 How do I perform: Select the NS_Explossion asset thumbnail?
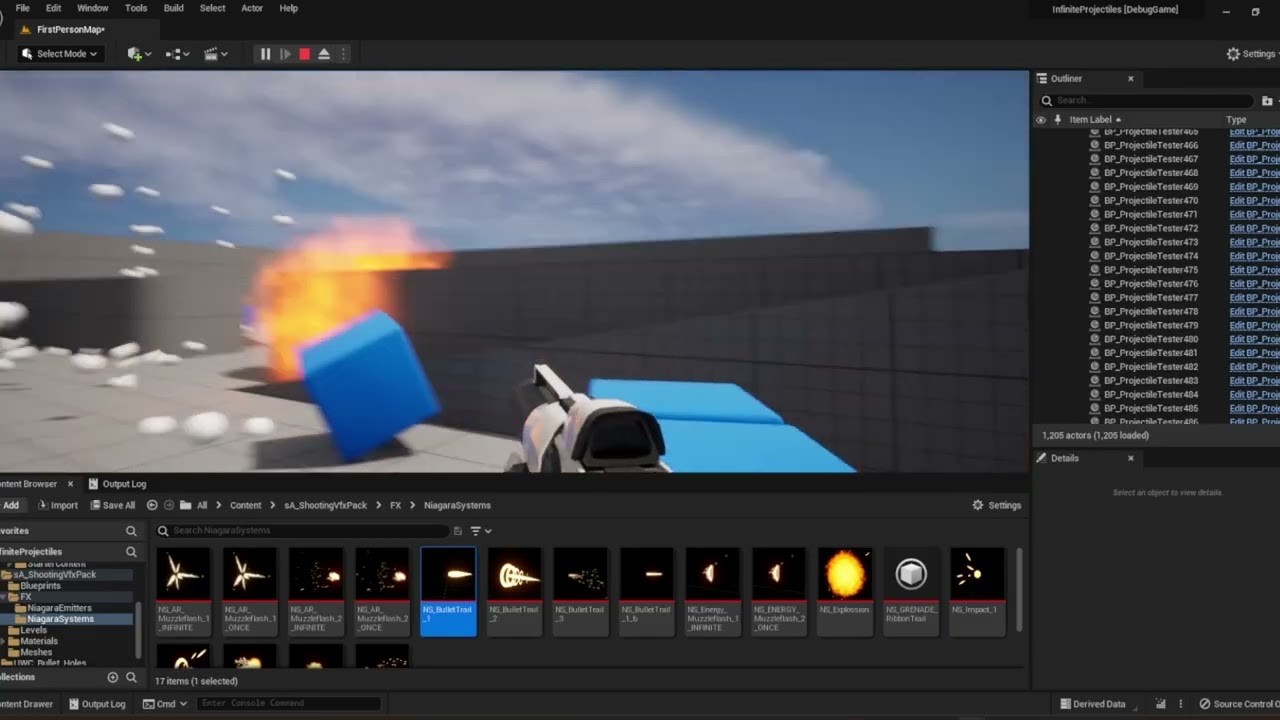point(845,591)
